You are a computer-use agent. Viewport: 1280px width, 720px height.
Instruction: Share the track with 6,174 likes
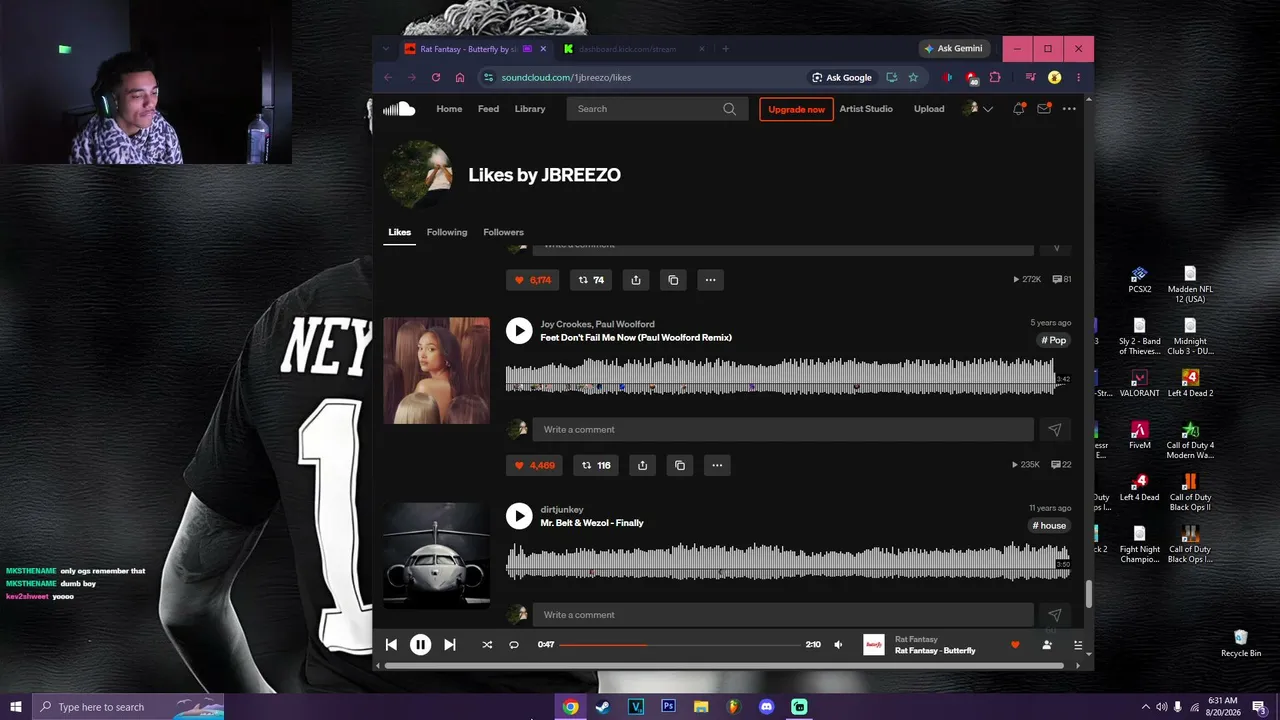pyautogui.click(x=636, y=280)
